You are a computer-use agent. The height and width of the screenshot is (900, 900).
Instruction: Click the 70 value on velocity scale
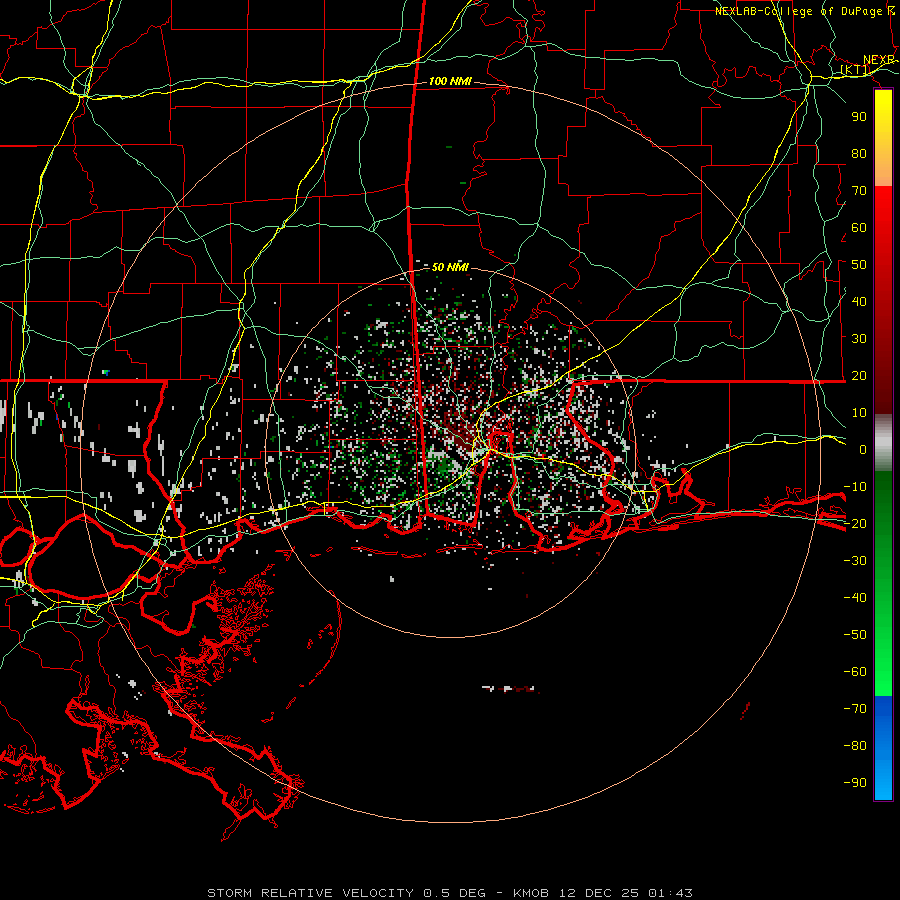(859, 191)
